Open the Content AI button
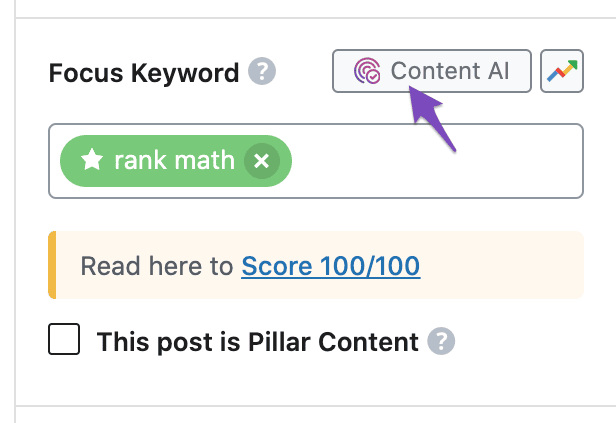 [432, 71]
